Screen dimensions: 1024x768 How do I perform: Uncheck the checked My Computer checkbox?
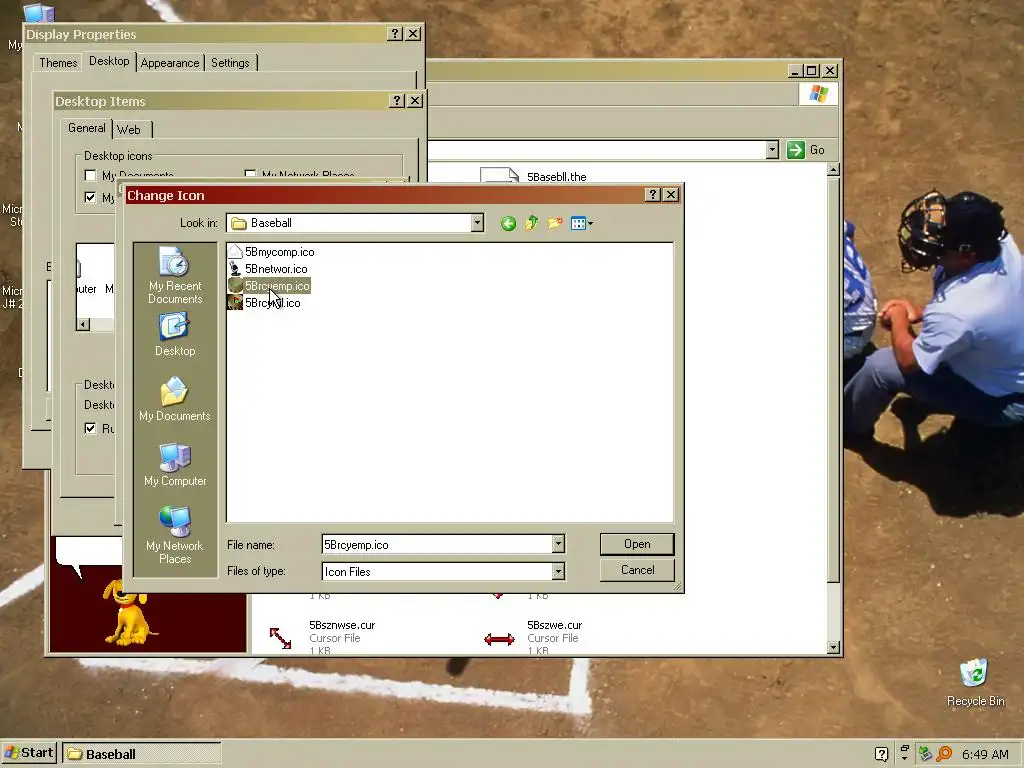coord(90,197)
